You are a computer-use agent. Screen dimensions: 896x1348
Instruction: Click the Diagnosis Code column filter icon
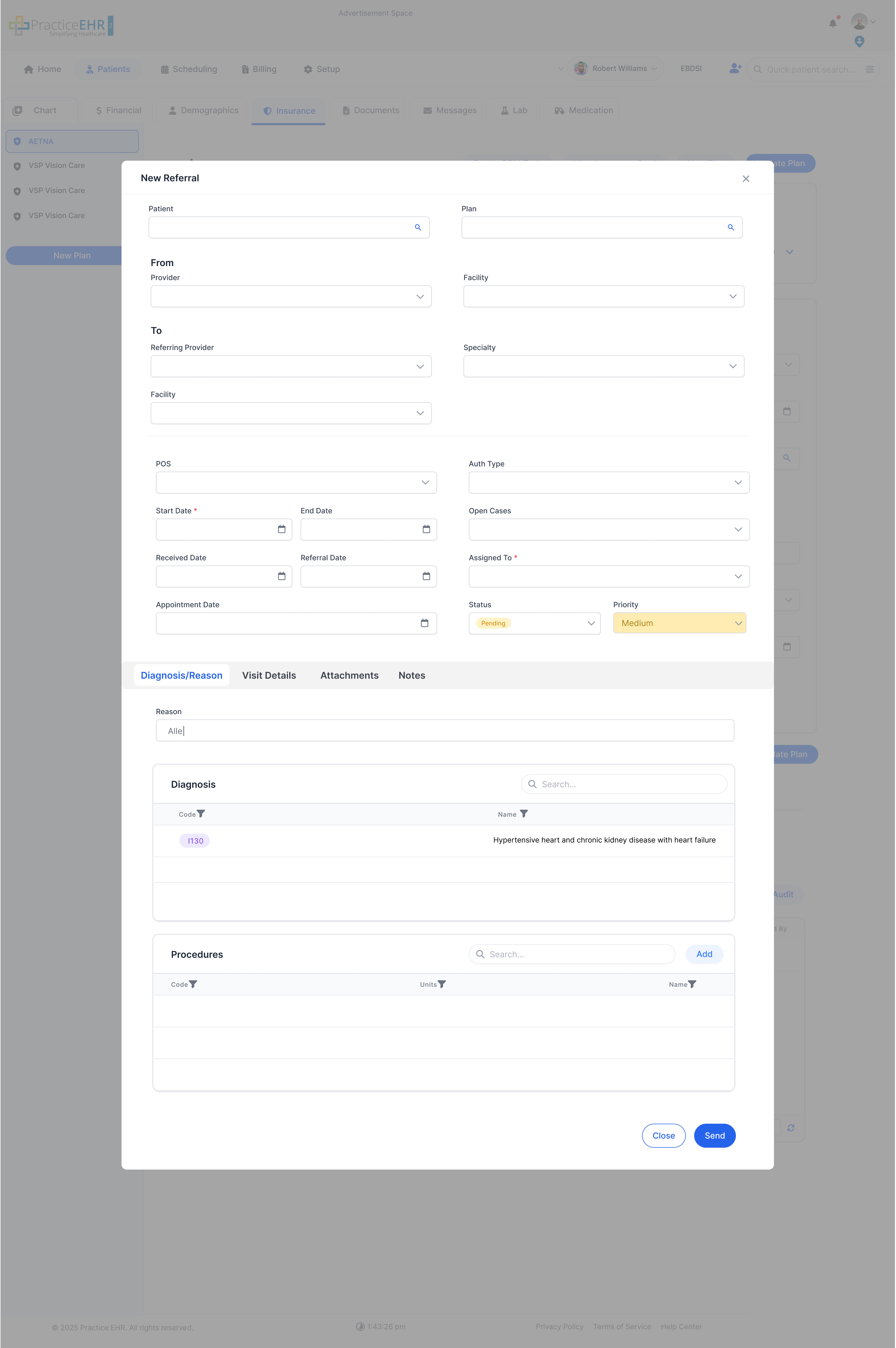(x=201, y=814)
